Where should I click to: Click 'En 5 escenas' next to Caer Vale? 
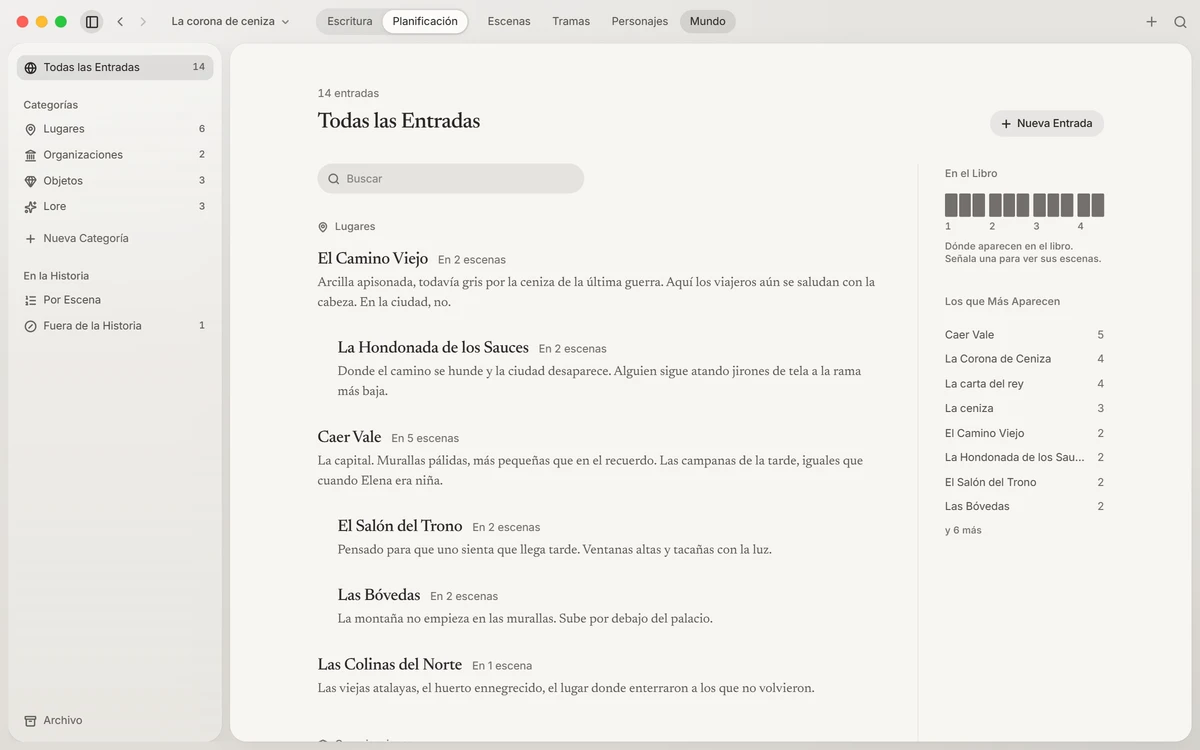(x=425, y=438)
